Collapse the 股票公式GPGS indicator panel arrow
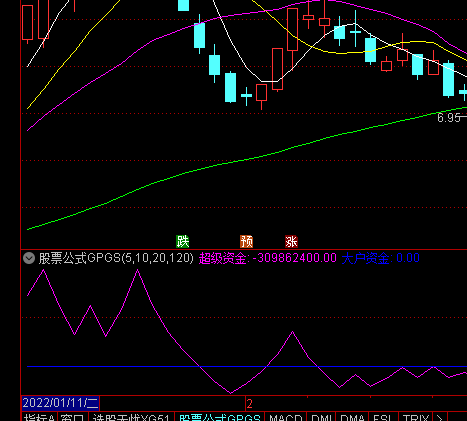 (29, 258)
